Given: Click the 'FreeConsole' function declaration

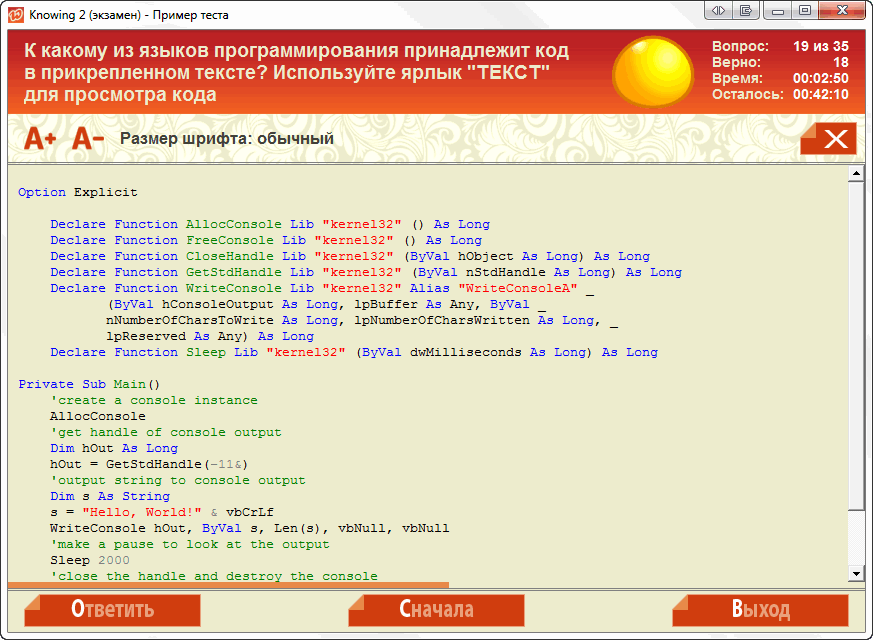Looking at the screenshot, I should tap(266, 240).
